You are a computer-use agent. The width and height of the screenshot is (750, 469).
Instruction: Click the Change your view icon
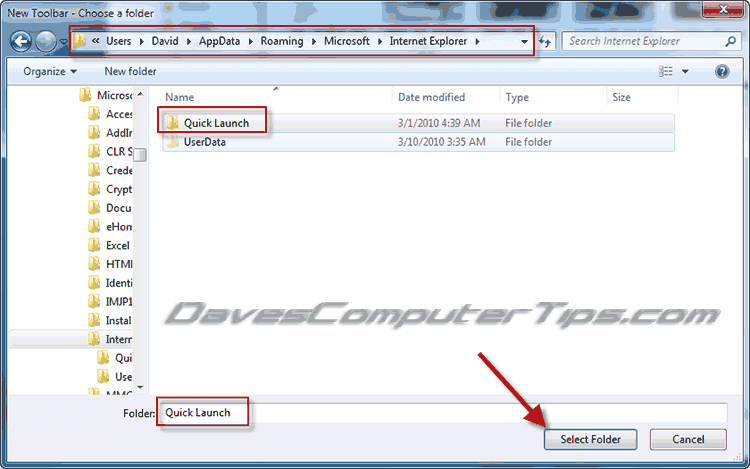(x=665, y=71)
